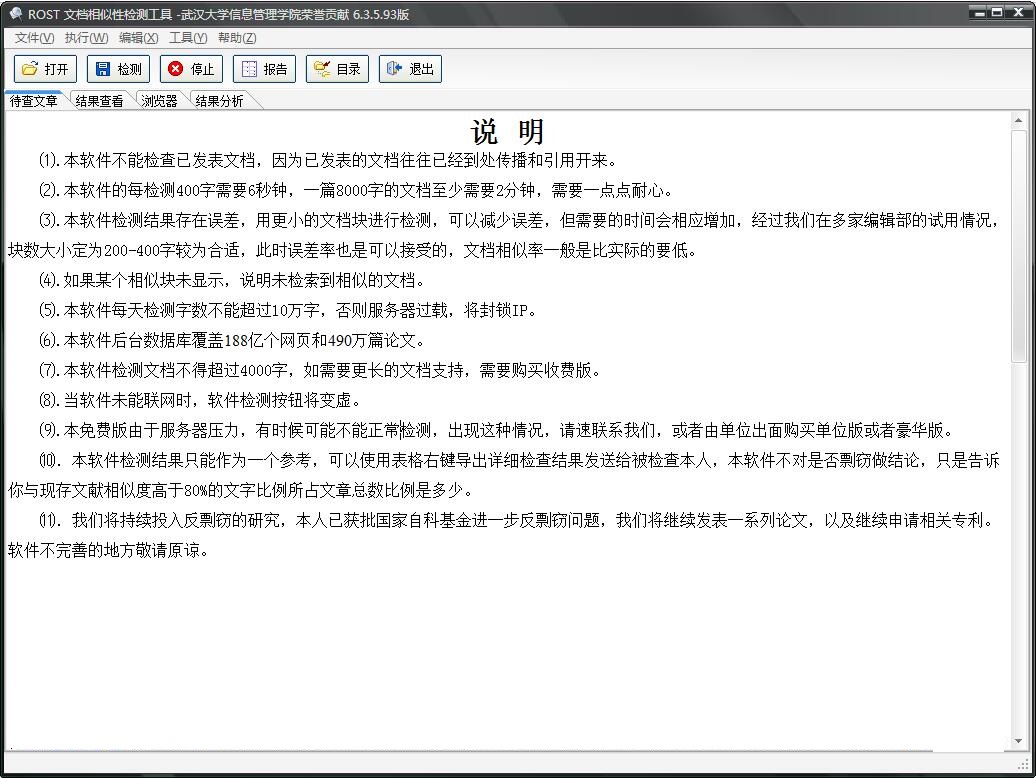Select the 待查文章 tab
Screen dimensions: 1036x778
pos(34,101)
